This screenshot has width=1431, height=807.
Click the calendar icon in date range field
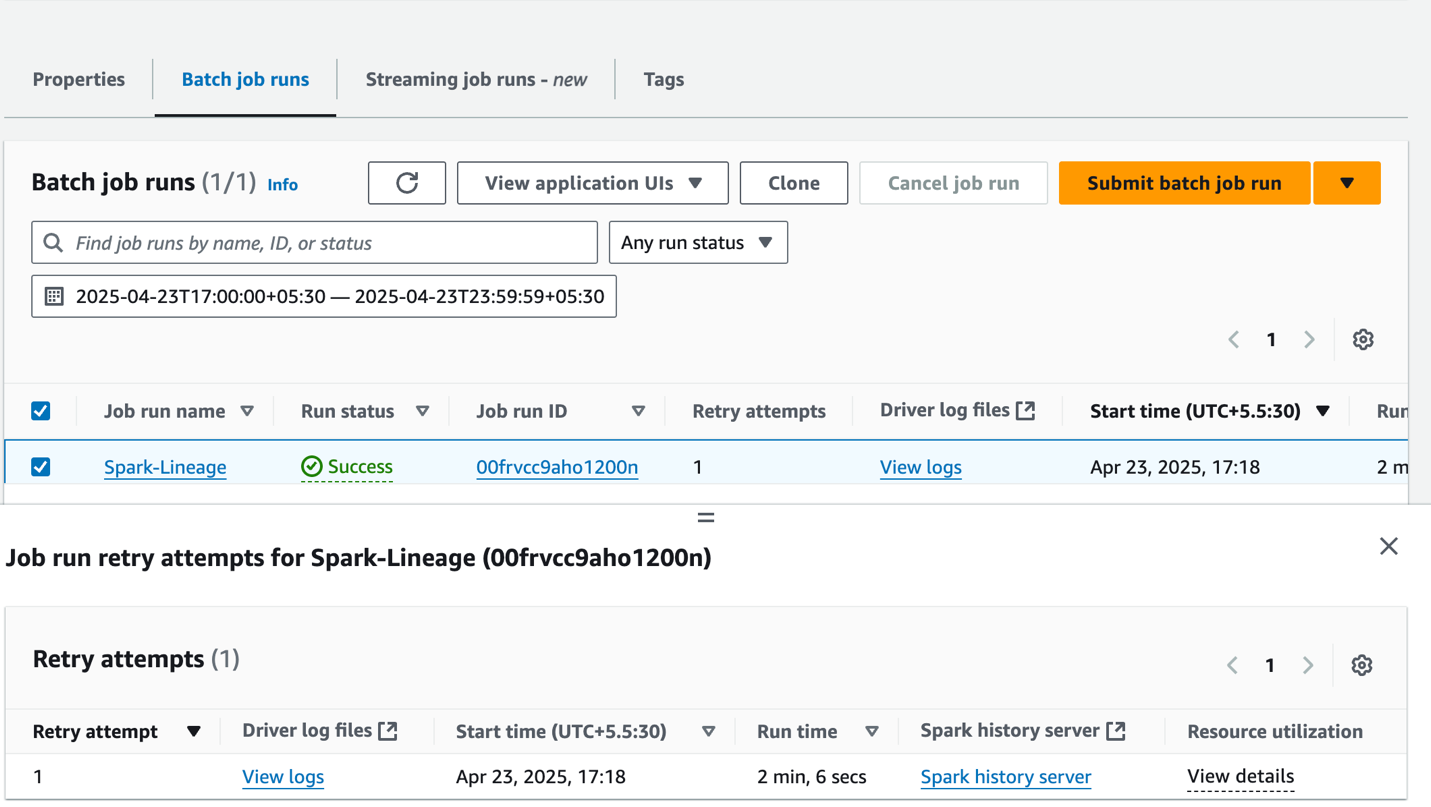click(54, 297)
